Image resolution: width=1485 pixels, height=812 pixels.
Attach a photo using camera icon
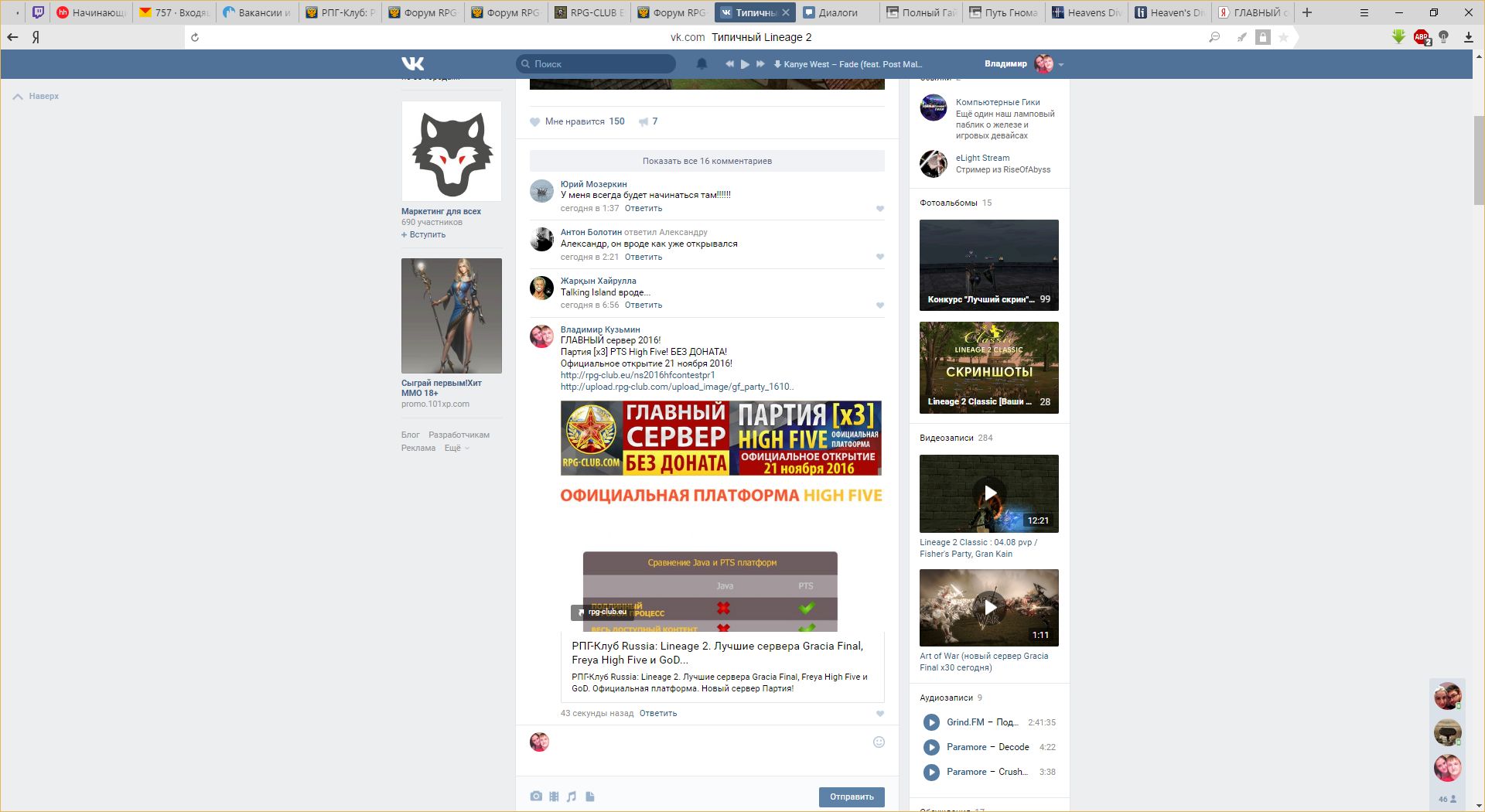coord(536,797)
